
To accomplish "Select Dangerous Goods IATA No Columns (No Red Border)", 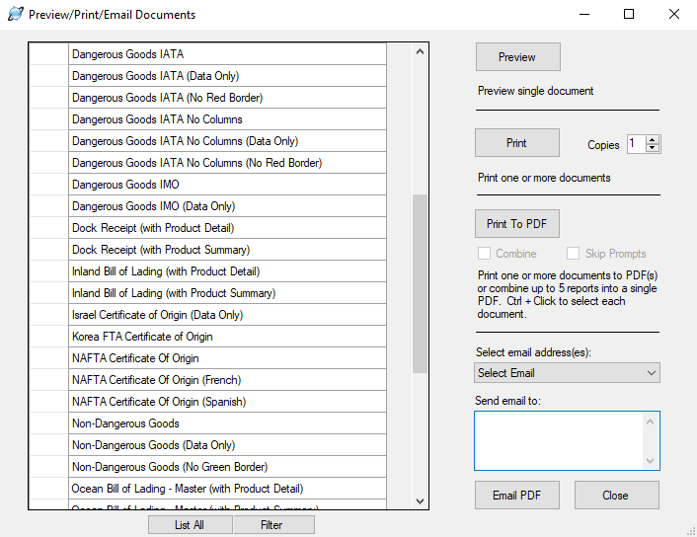I will click(228, 163).
